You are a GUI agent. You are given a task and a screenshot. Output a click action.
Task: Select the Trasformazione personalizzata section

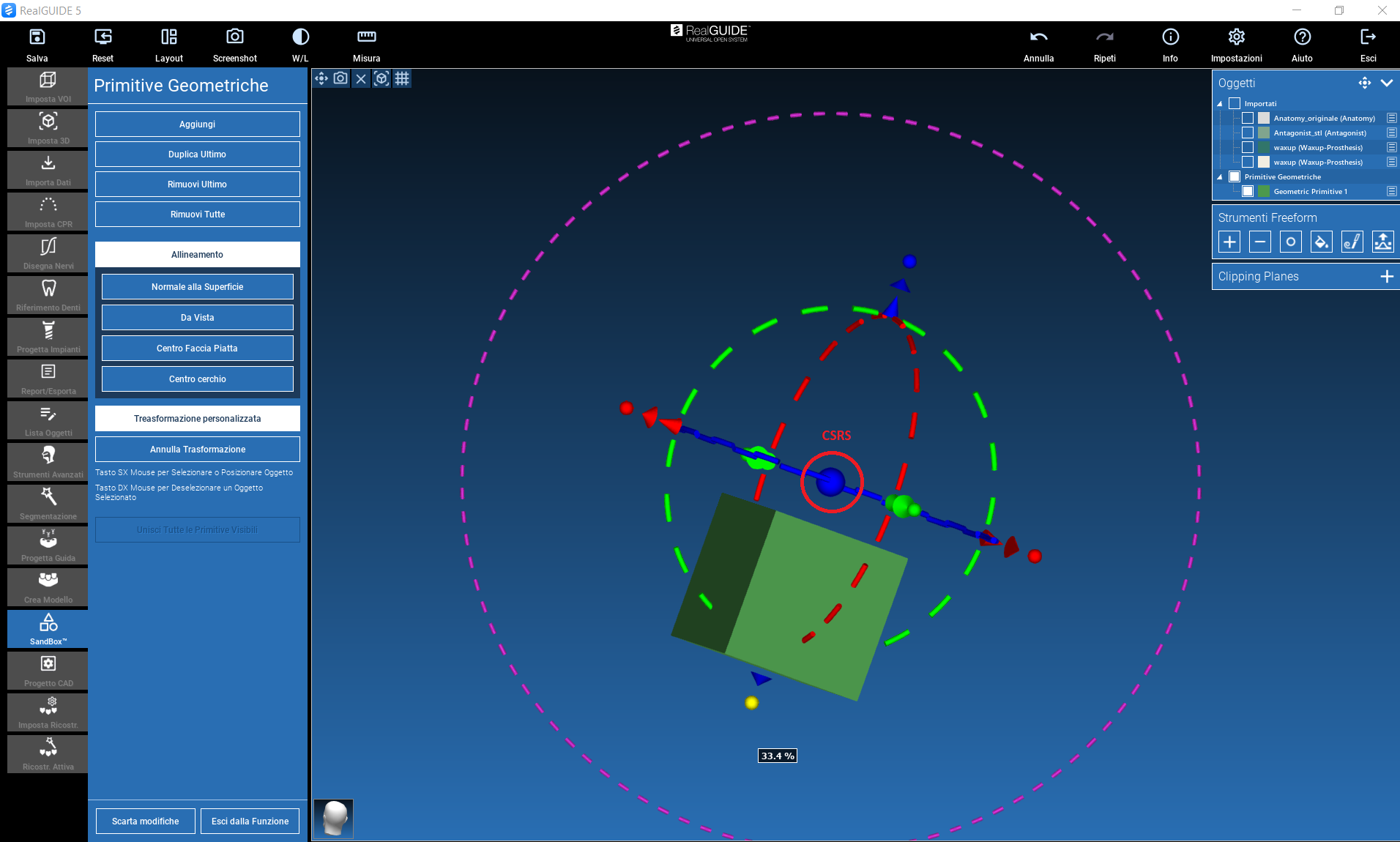(x=198, y=419)
